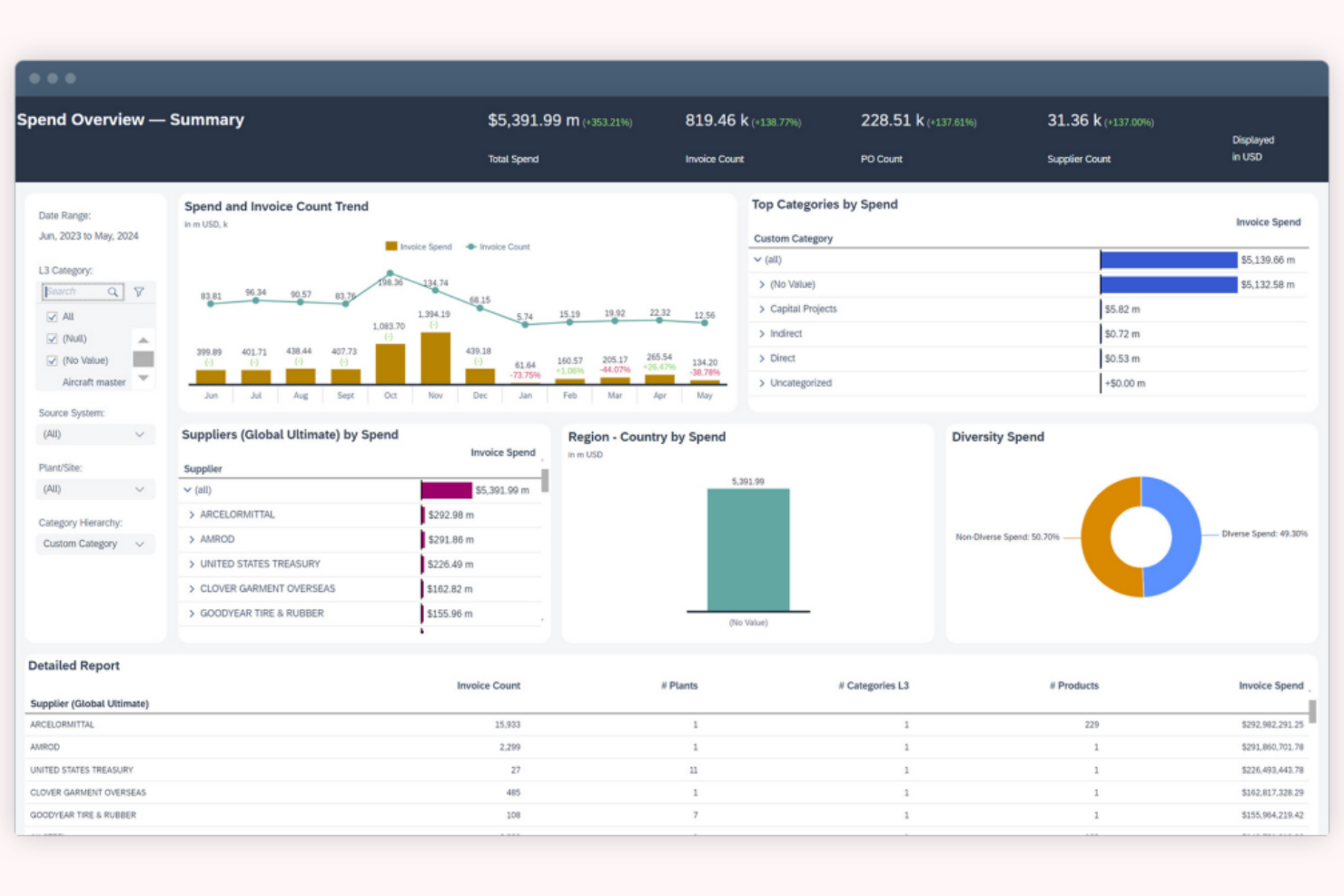Viewport: 1344px width, 896px height.
Task: Click the Invoice Spend column header
Action: point(1271,685)
